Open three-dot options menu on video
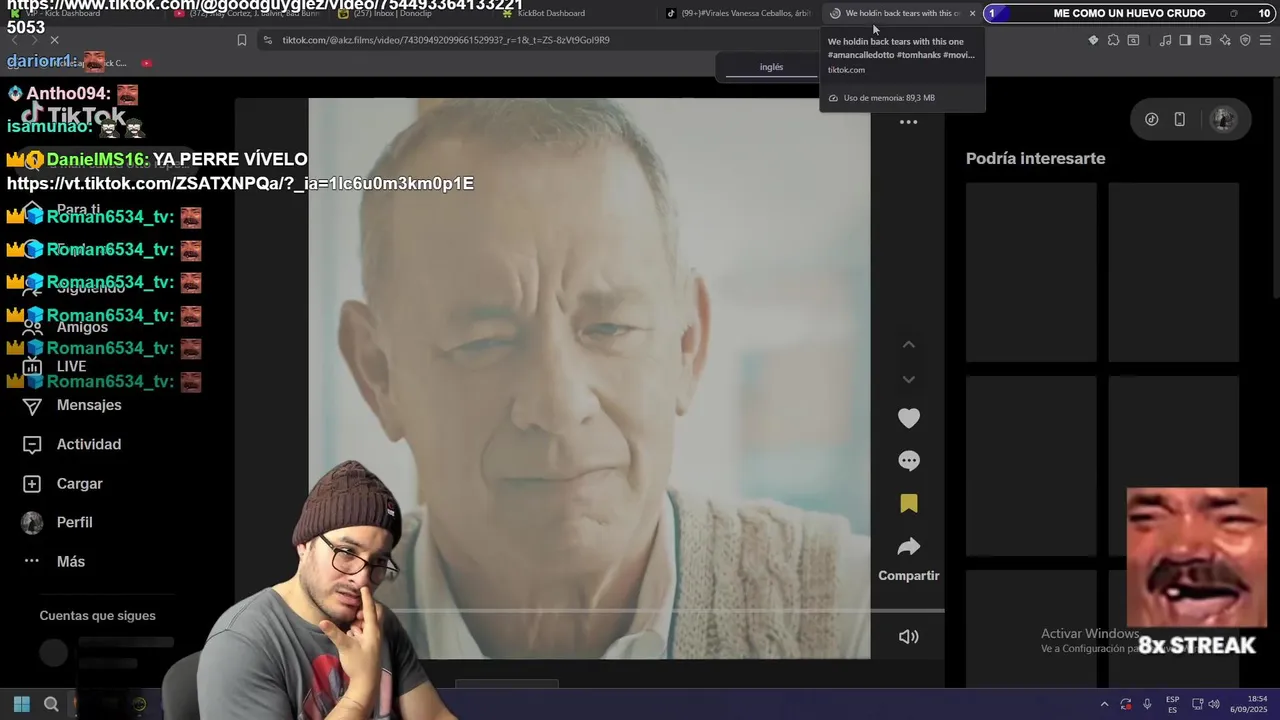1280x720 pixels. pyautogui.click(x=908, y=122)
